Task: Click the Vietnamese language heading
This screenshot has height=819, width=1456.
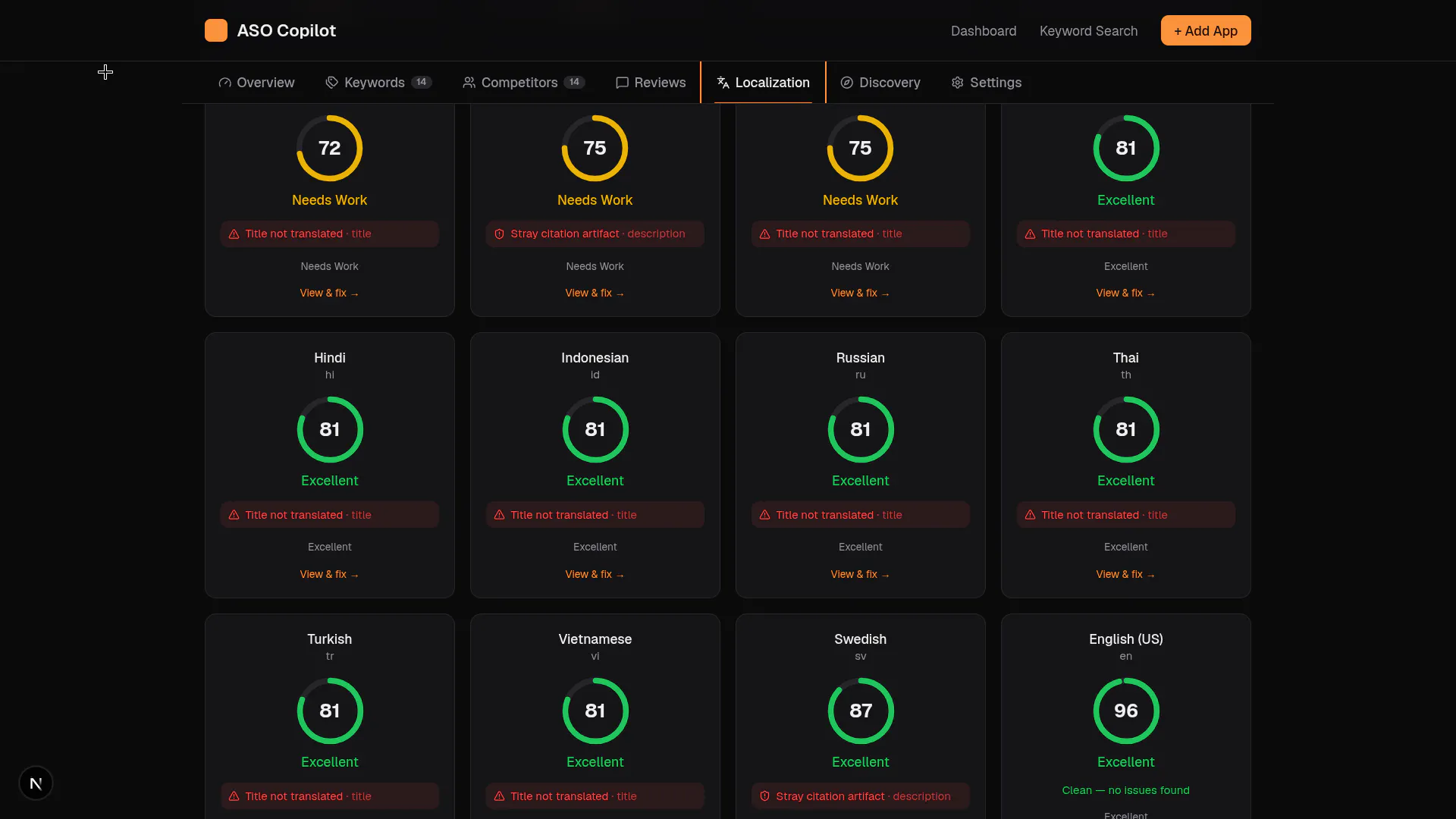Action: 595,639
